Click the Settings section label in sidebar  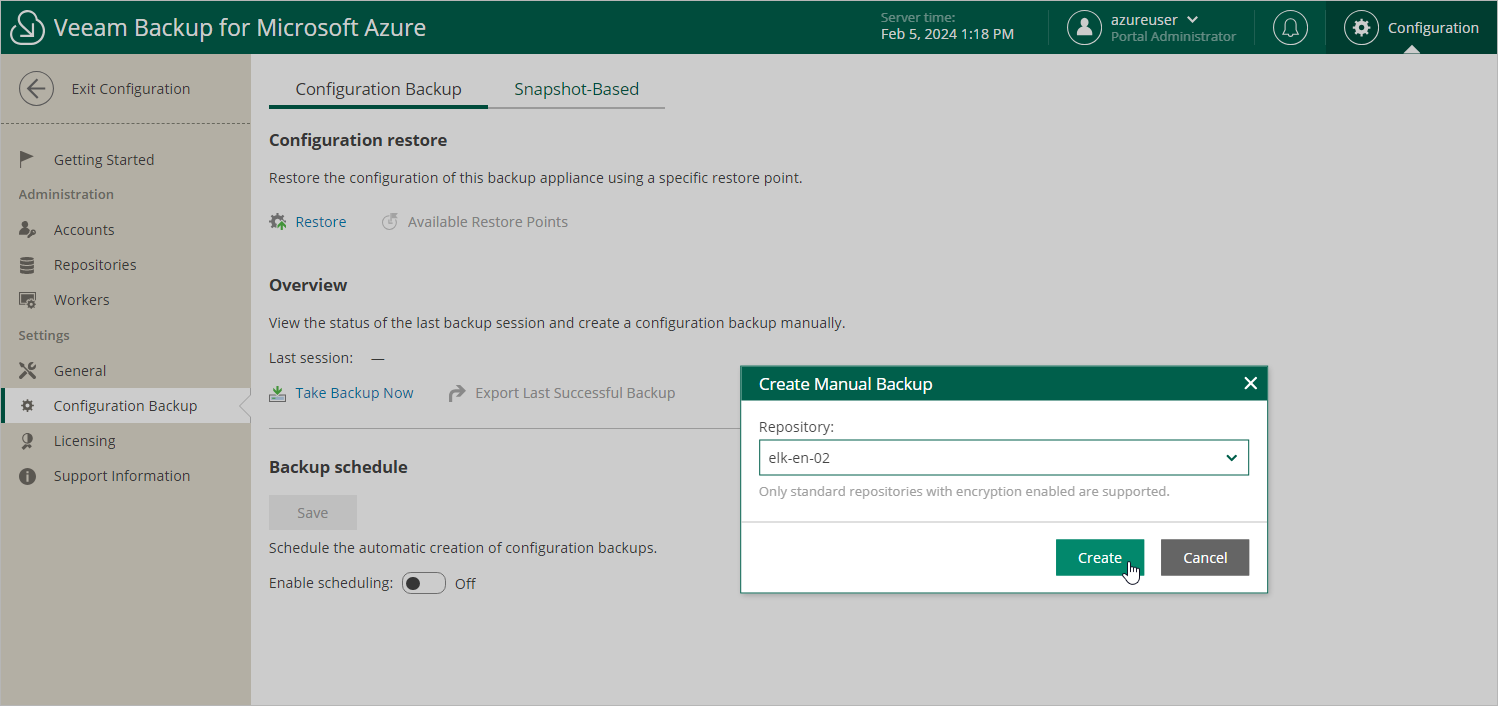tap(44, 336)
